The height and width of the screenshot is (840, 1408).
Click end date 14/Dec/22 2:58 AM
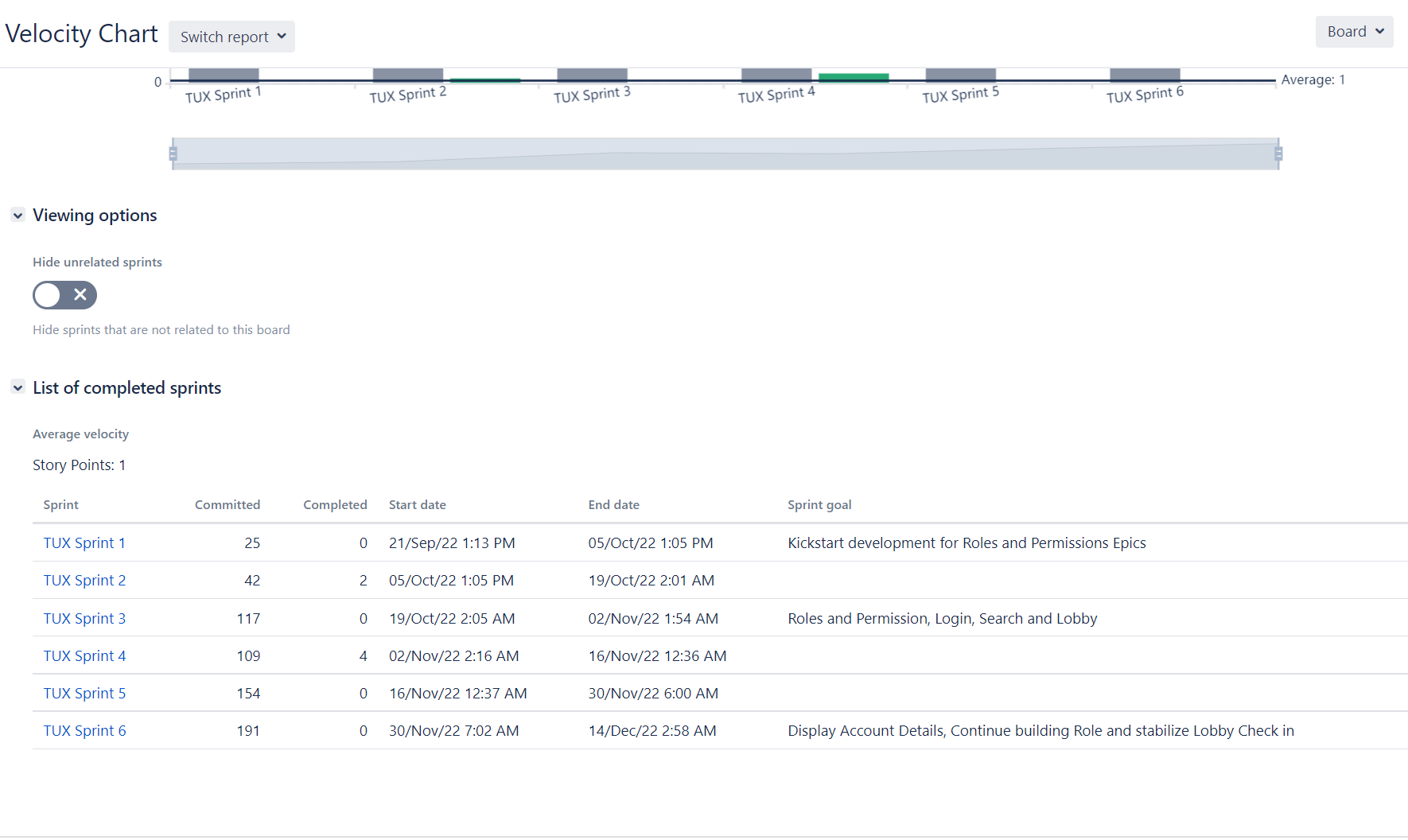[x=652, y=731]
